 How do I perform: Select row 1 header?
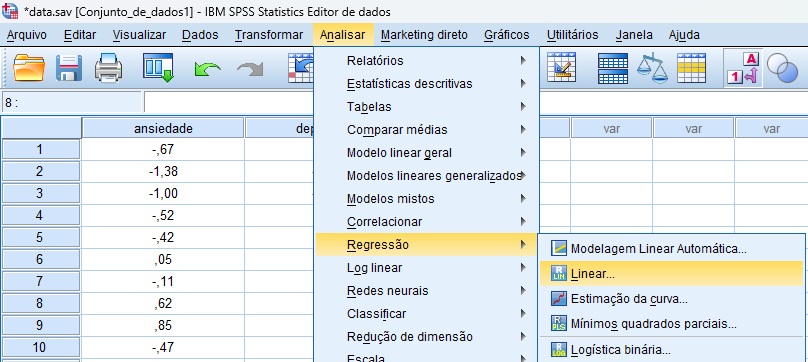[40, 150]
